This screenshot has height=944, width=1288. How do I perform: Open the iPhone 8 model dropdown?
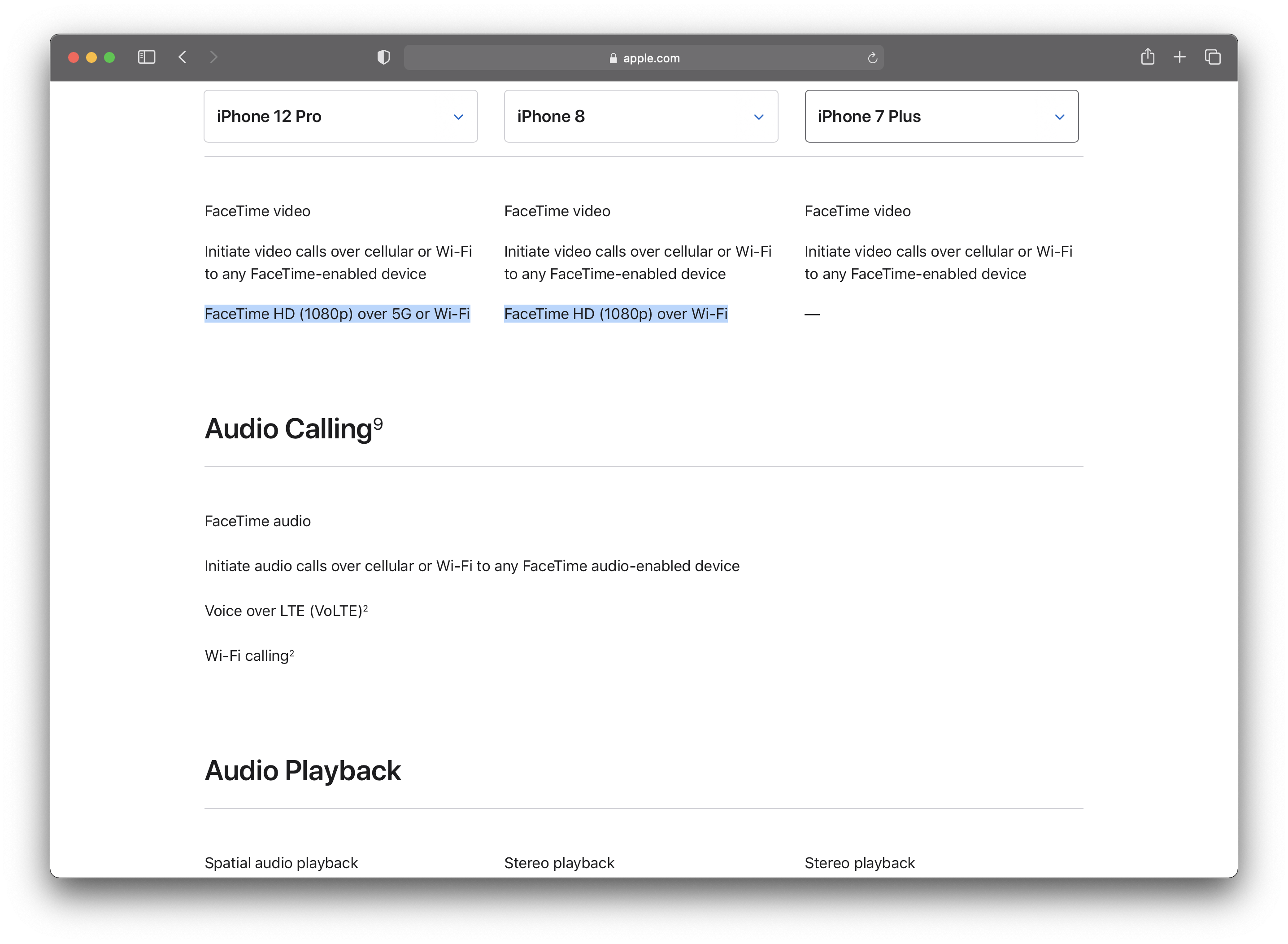point(641,116)
